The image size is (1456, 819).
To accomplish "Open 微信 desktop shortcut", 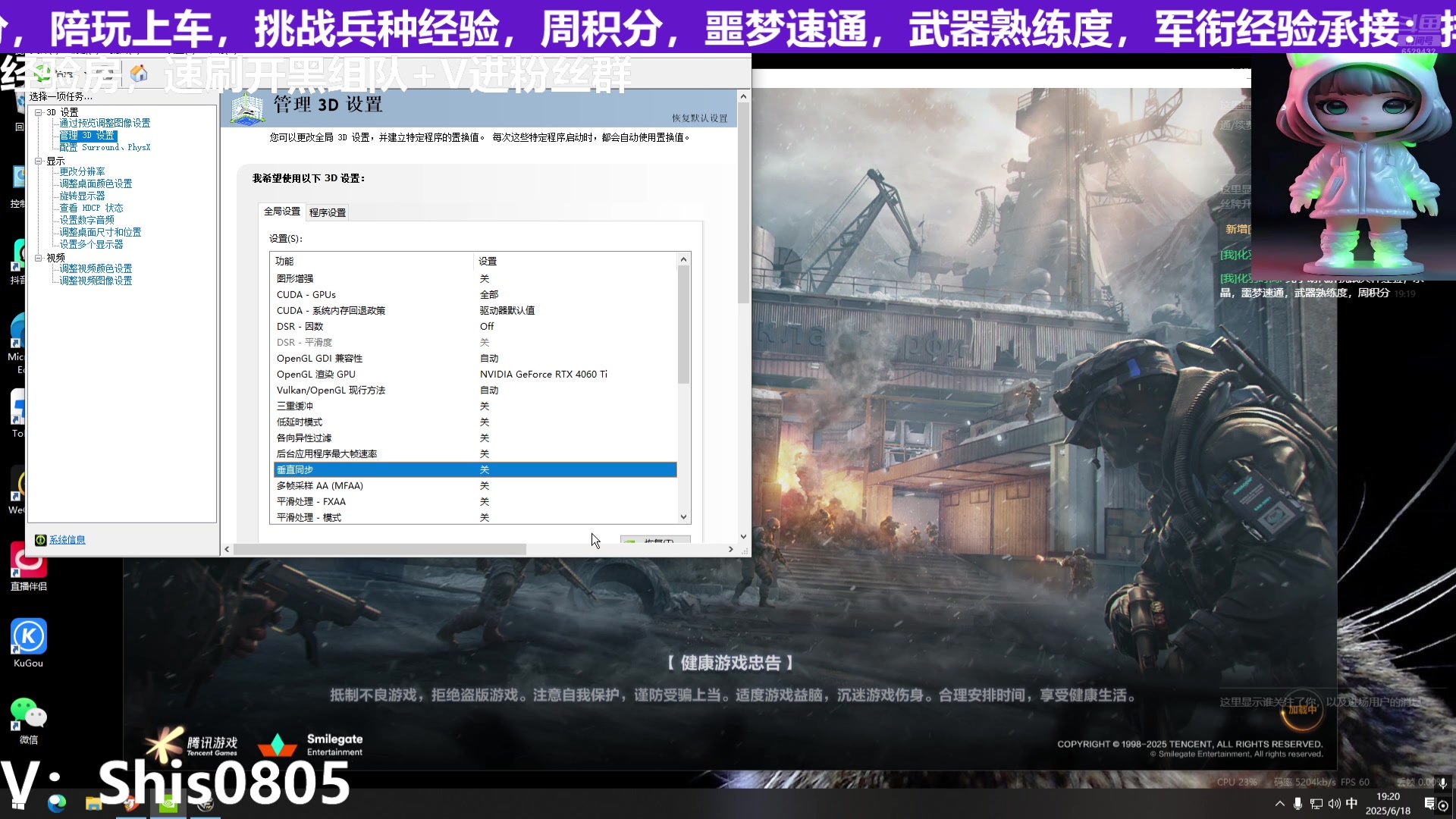I will 29,720.
